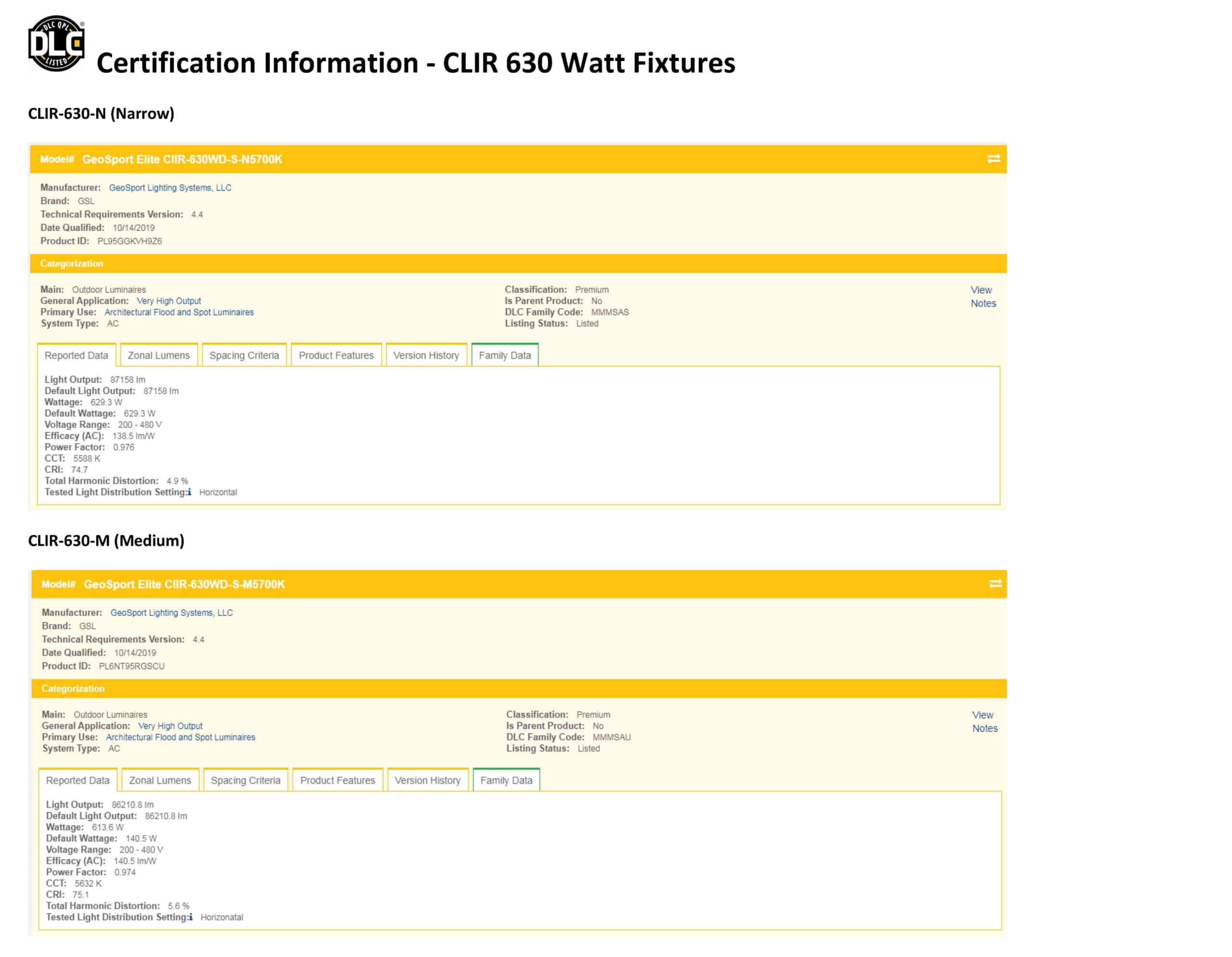Follow Architectural Flood and Spot link, Medium listing

point(180,737)
